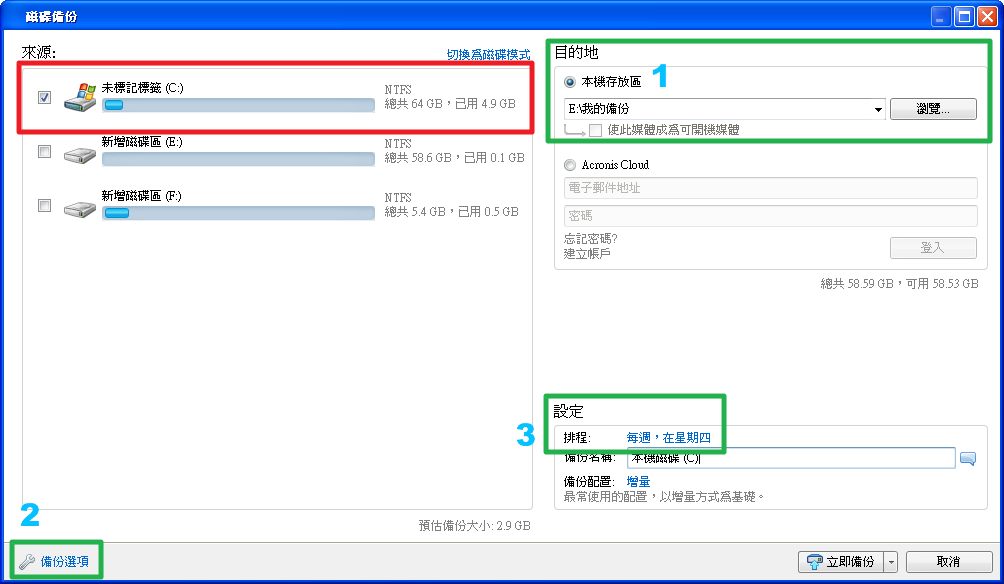This screenshot has height=584, width=1004.
Task: Enable 使此媒體成為可開機媒體 checkbox
Action: pos(596,130)
